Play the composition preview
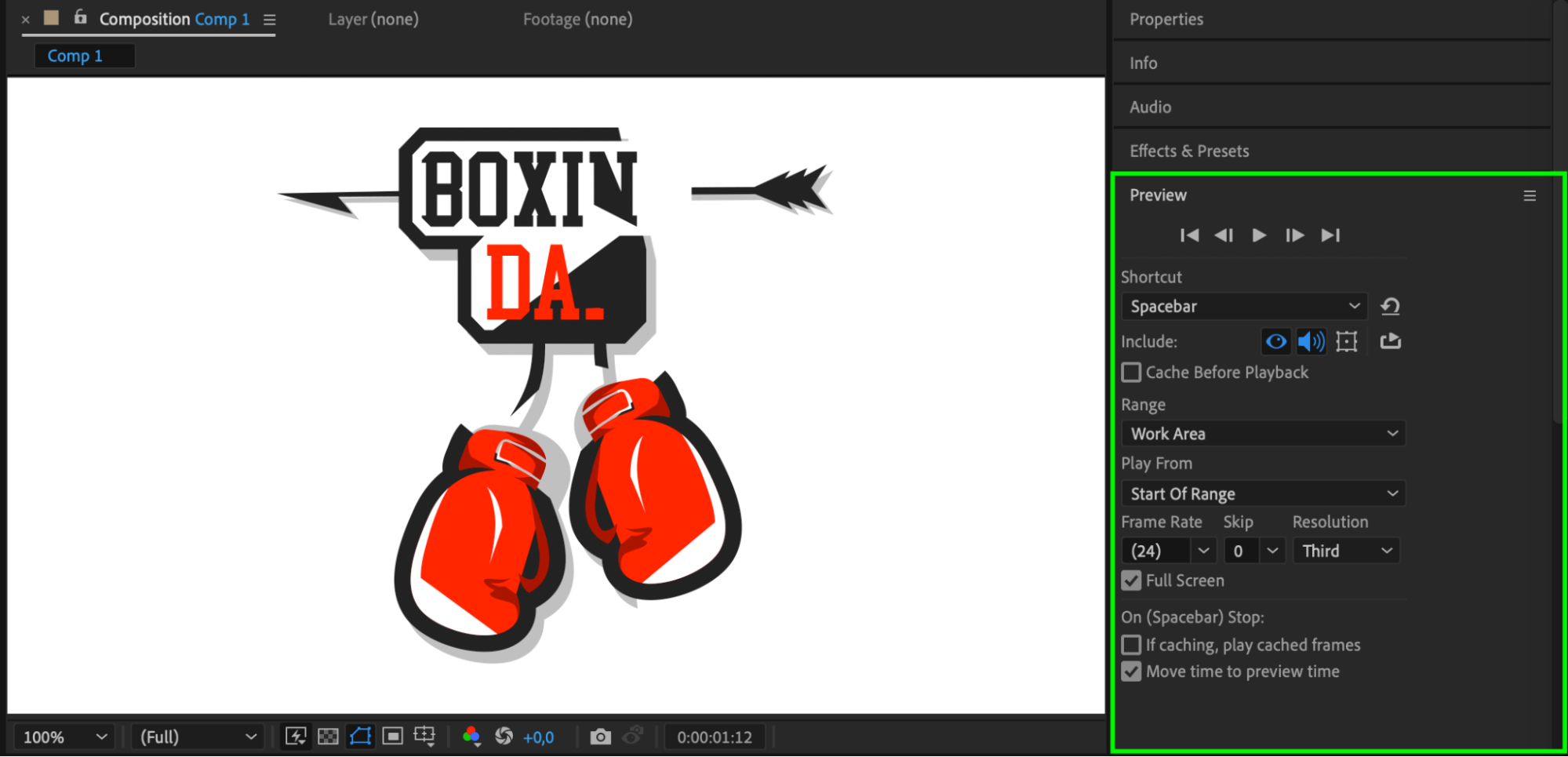1568x757 pixels. pos(1259,235)
